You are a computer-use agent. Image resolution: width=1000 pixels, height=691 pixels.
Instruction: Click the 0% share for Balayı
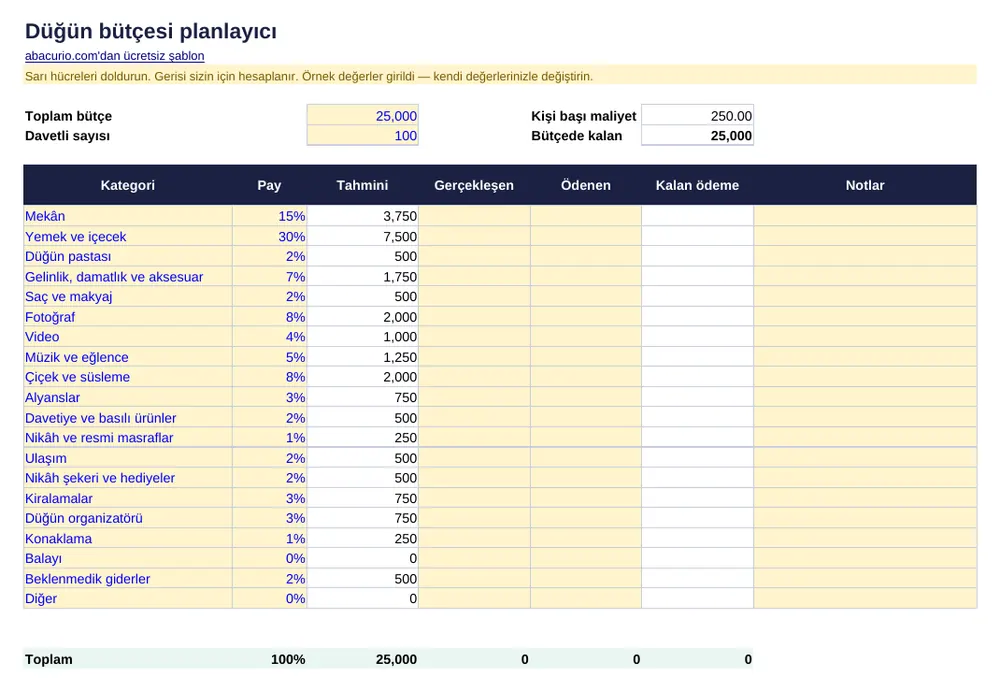pos(270,558)
